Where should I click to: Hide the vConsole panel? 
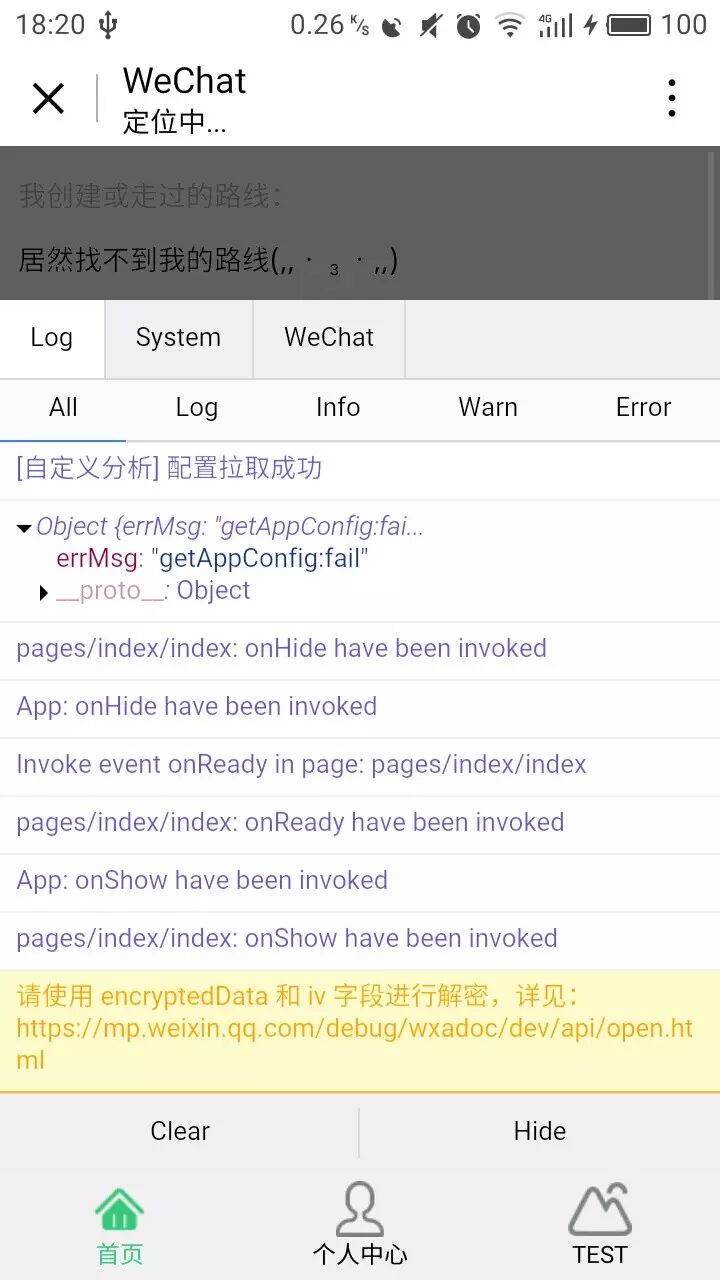[x=540, y=1131]
